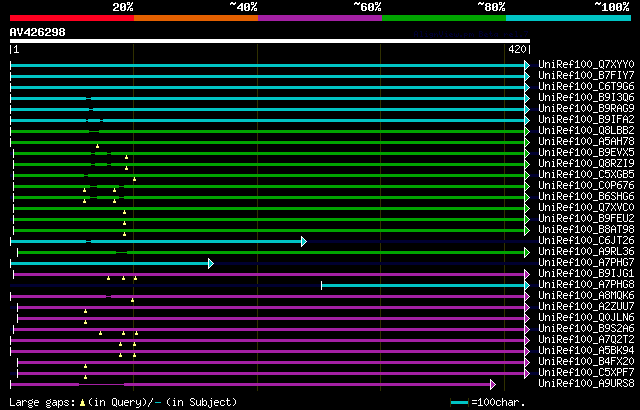Select the UniRef100_B9IJG1 label
Image resolution: width=640 pixels, height=410 pixels.
[x=586, y=274]
